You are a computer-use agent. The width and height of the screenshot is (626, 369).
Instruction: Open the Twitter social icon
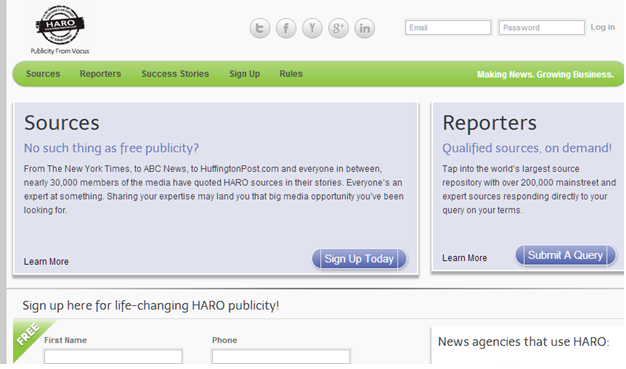(260, 28)
